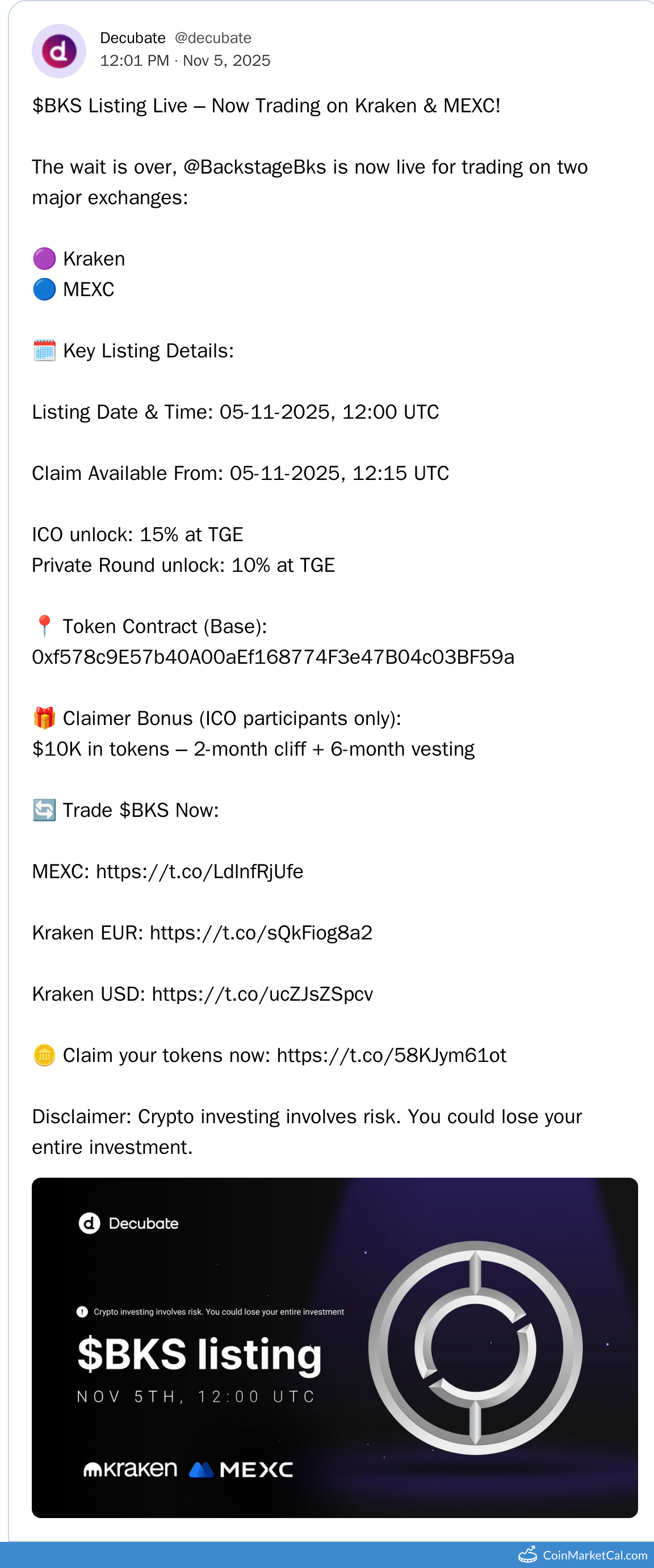The width and height of the screenshot is (654, 1568).
Task: Click the token contract address text
Action: pos(273,657)
